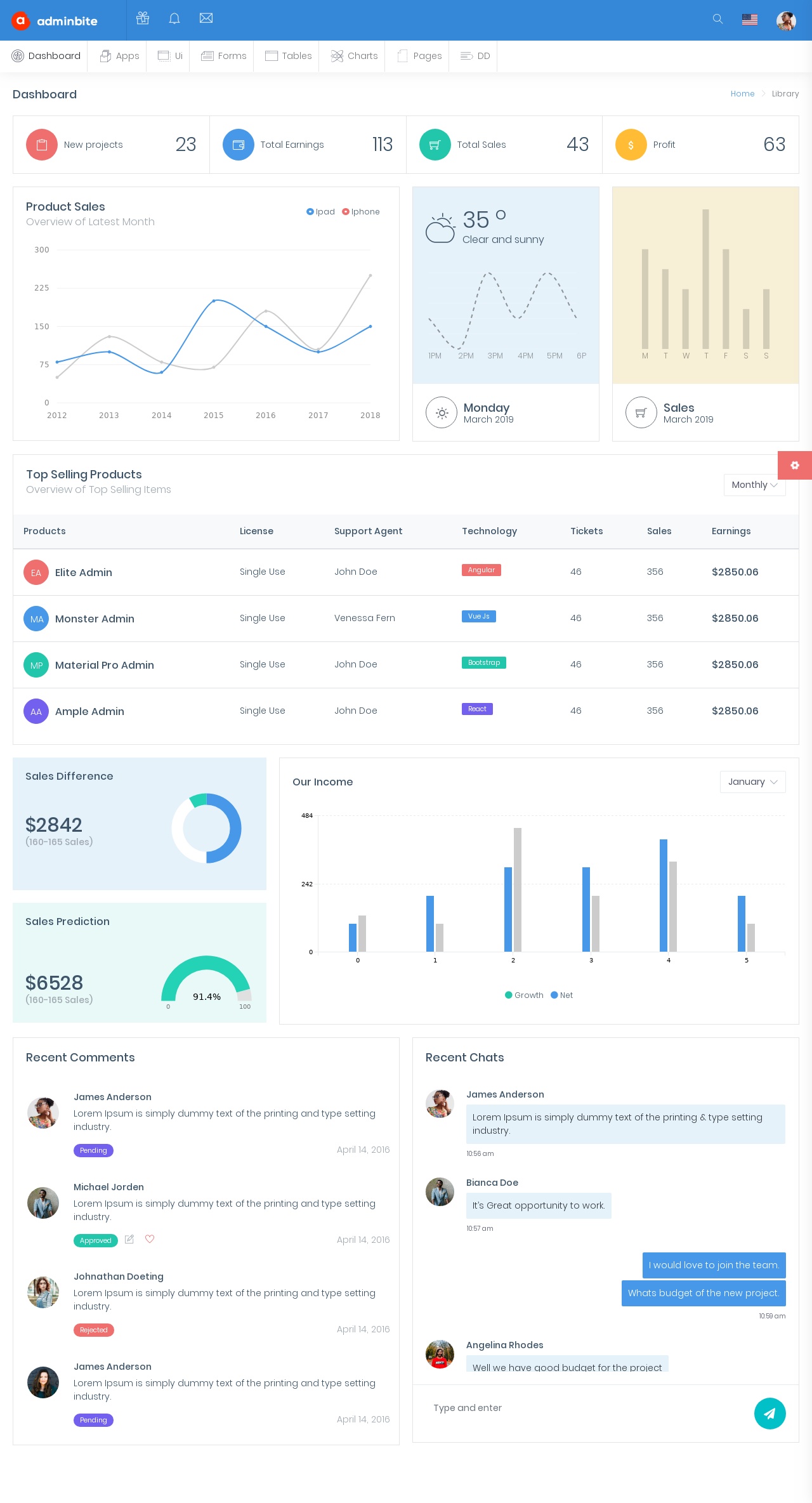812x1503 pixels.
Task: Click the search magnifier icon
Action: 717,19
